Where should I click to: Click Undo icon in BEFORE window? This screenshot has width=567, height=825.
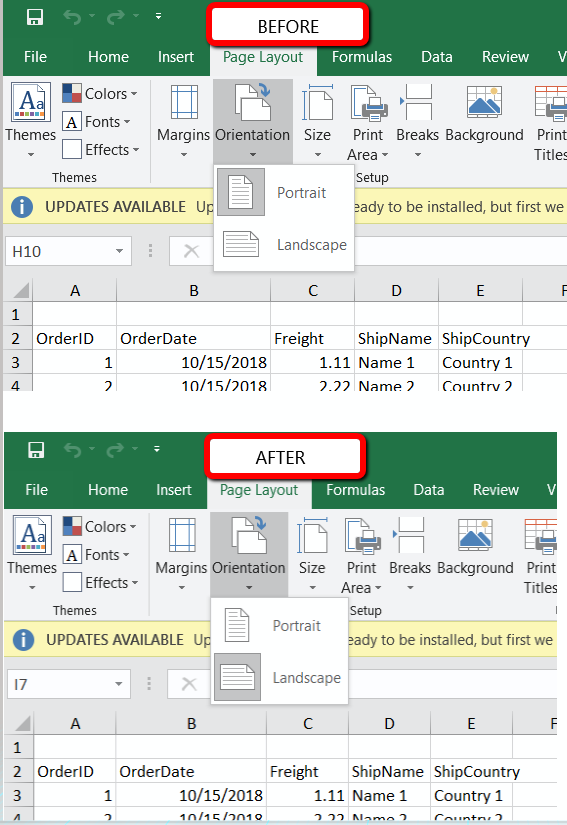pyautogui.click(x=73, y=17)
